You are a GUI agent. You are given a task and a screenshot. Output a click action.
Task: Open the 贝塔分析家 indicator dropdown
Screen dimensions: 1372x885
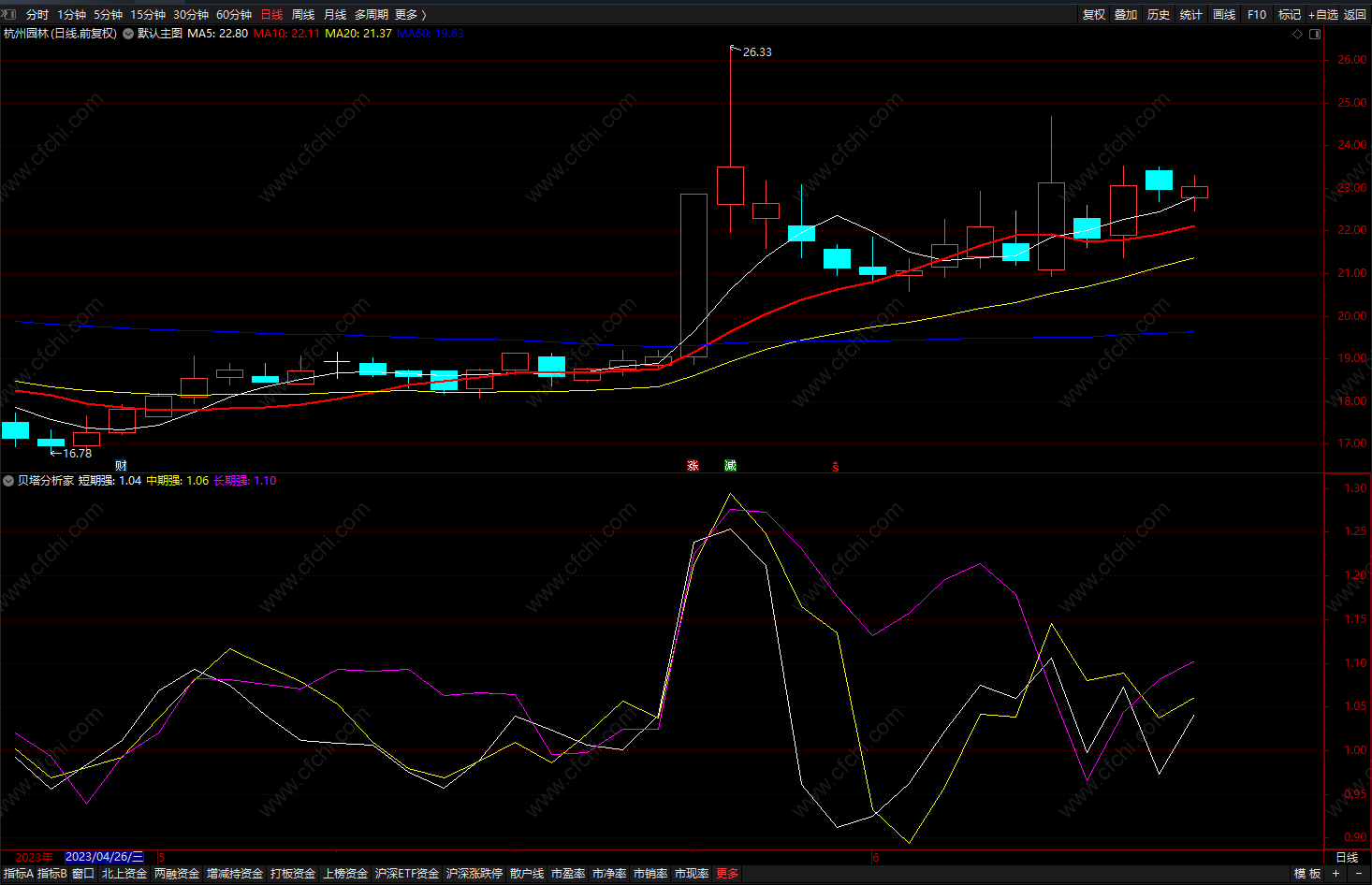[8, 481]
